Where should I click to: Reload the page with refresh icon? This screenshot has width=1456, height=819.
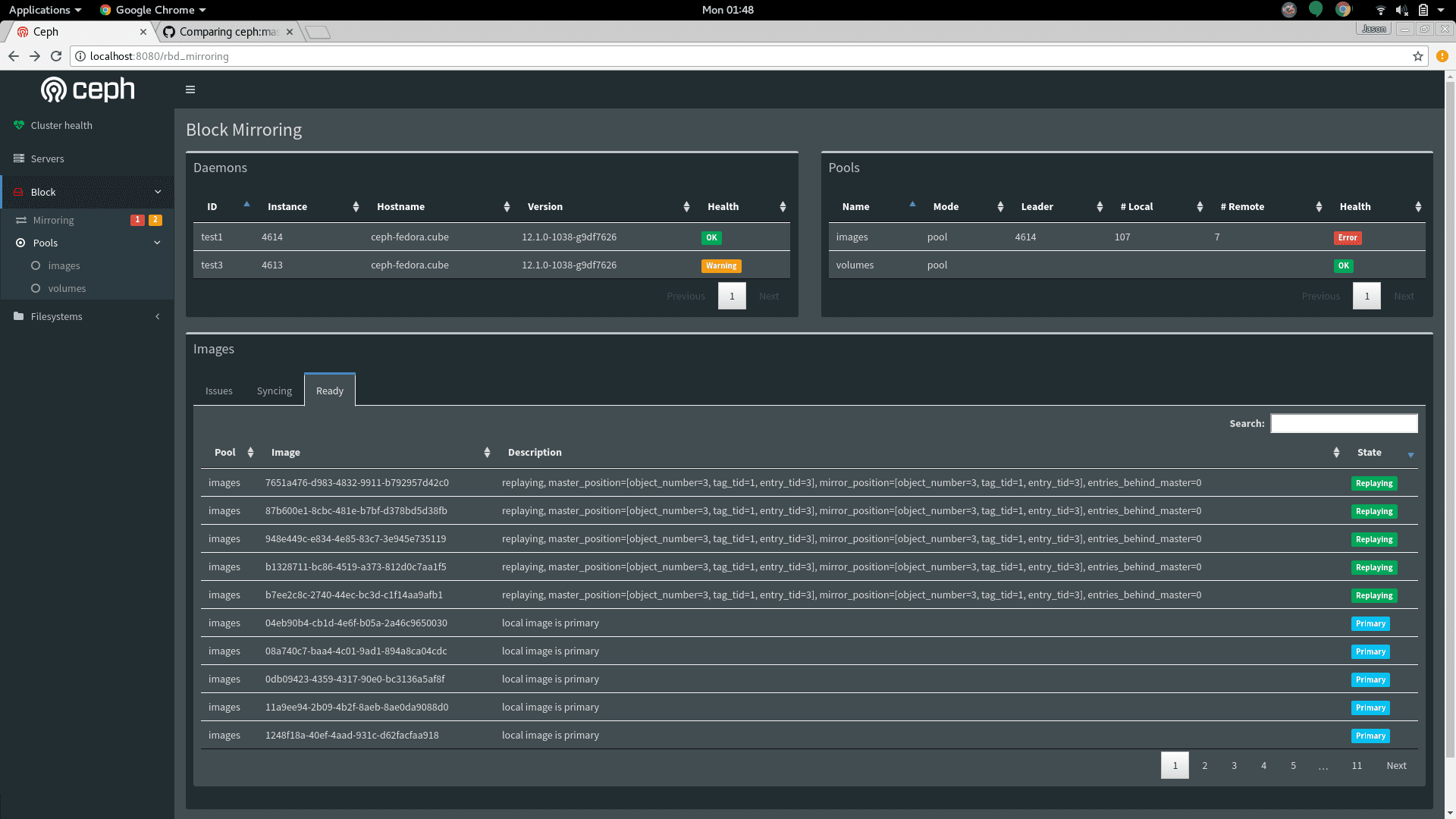coord(56,56)
